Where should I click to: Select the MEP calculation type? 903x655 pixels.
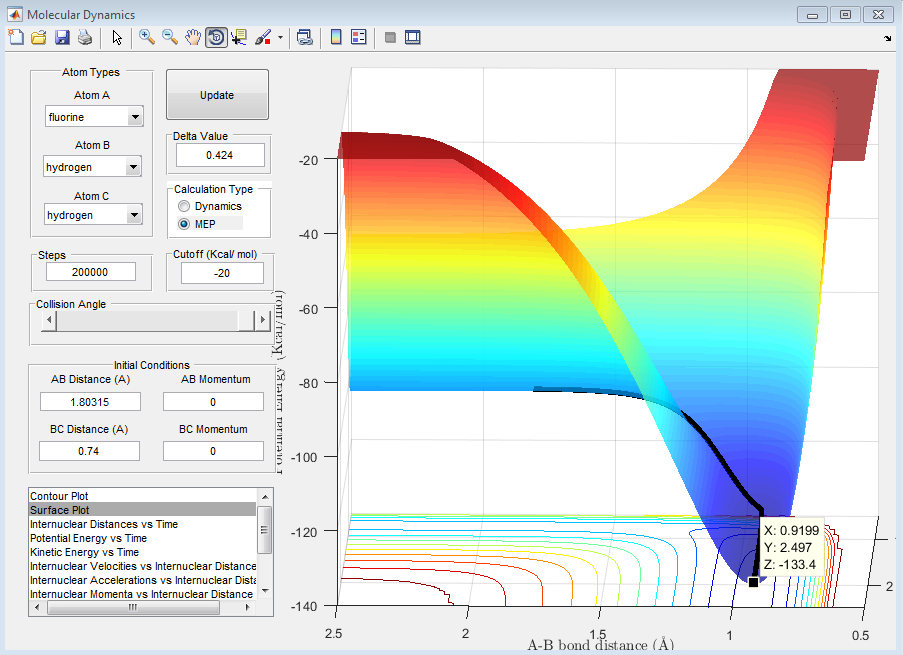pyautogui.click(x=183, y=224)
